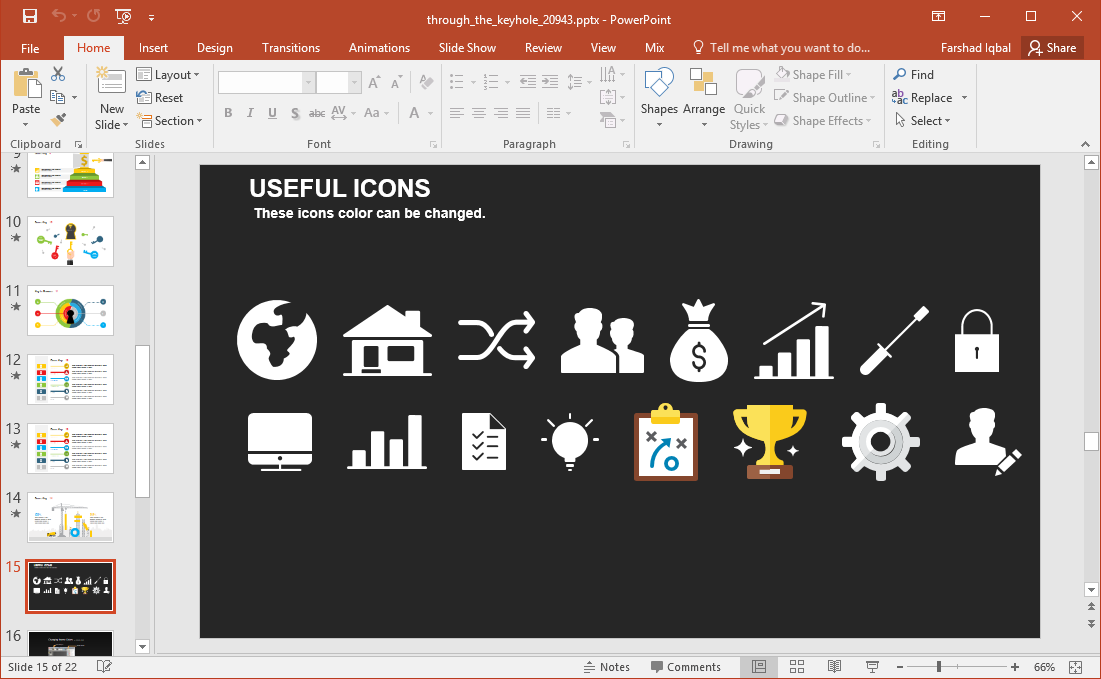Click the zoom slider handle
The height and width of the screenshot is (679, 1101).
click(x=938, y=667)
